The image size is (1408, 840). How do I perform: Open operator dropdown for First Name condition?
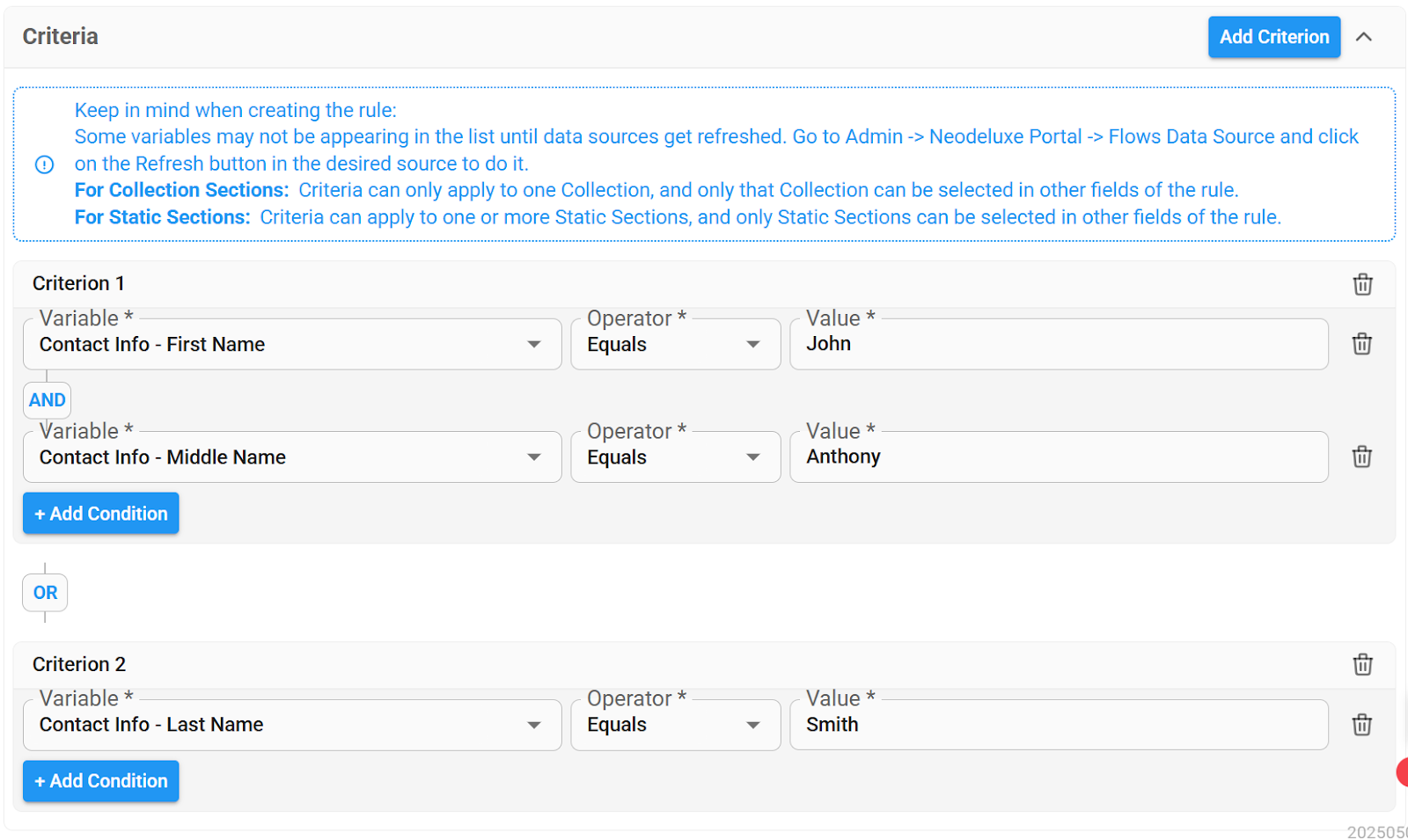(x=675, y=345)
